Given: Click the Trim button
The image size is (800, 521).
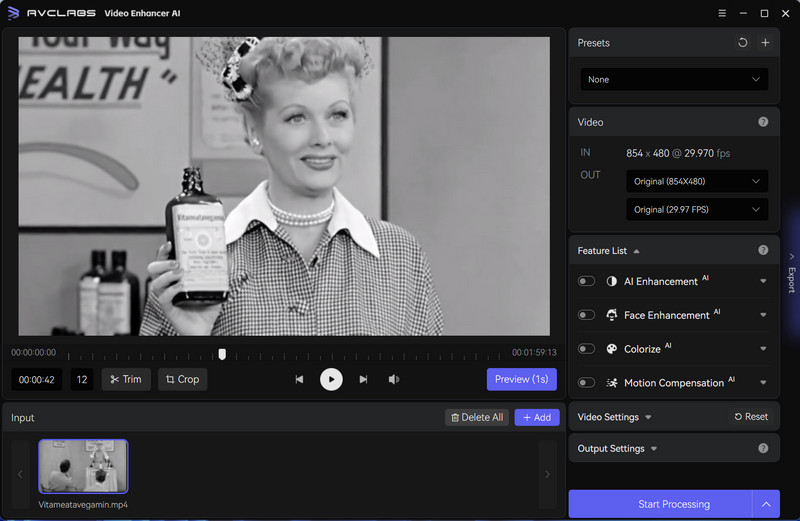Looking at the screenshot, I should tap(126, 379).
